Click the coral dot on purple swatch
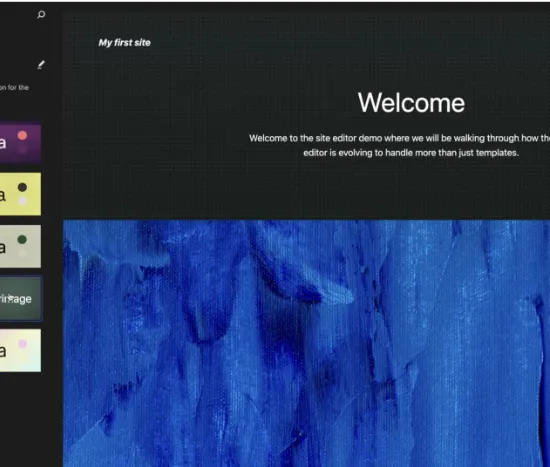The width and height of the screenshot is (550, 467). 22,135
